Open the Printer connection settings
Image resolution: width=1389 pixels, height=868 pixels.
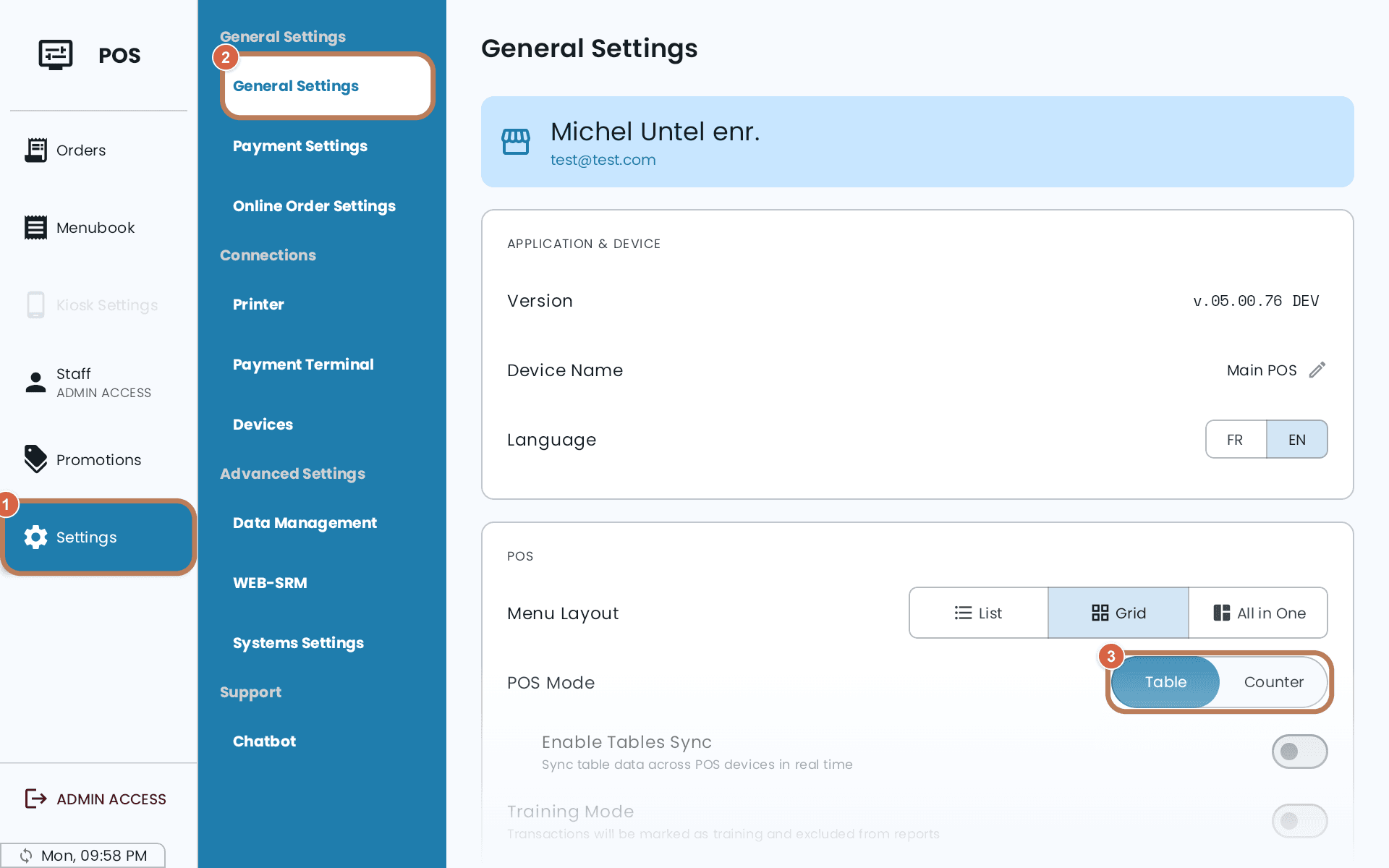coord(258,304)
